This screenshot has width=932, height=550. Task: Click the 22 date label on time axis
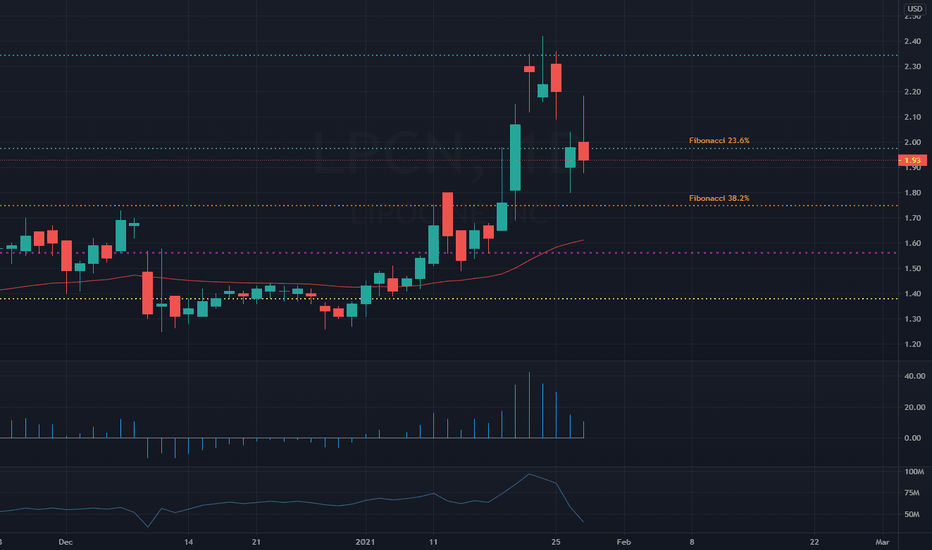[814, 542]
